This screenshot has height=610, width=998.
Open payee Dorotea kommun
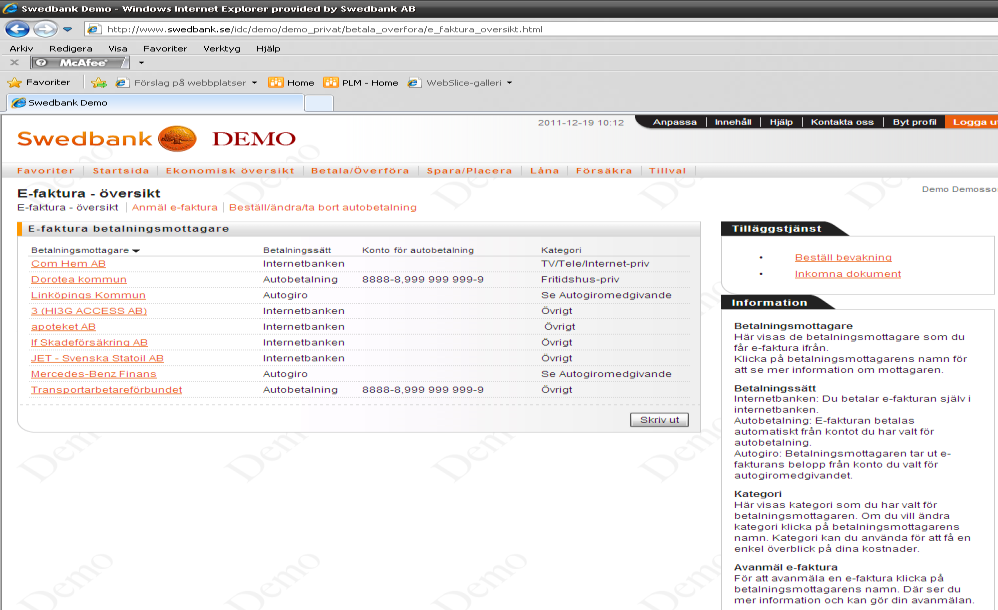79,280
